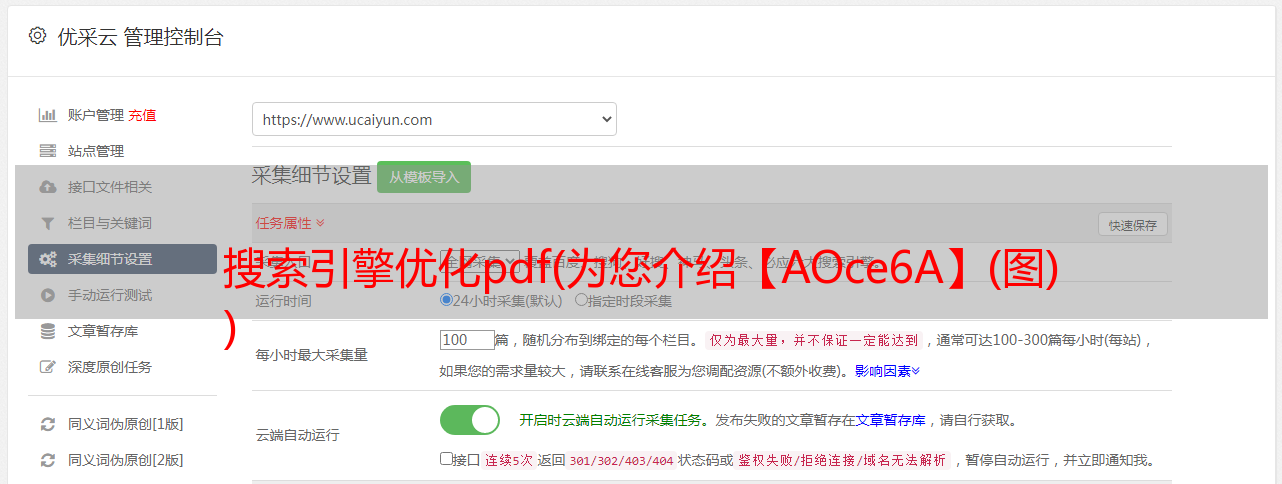Viewport: 1282px width, 484px height.
Task: Click the bar chart icon for 账户管理
Action: pos(47,115)
